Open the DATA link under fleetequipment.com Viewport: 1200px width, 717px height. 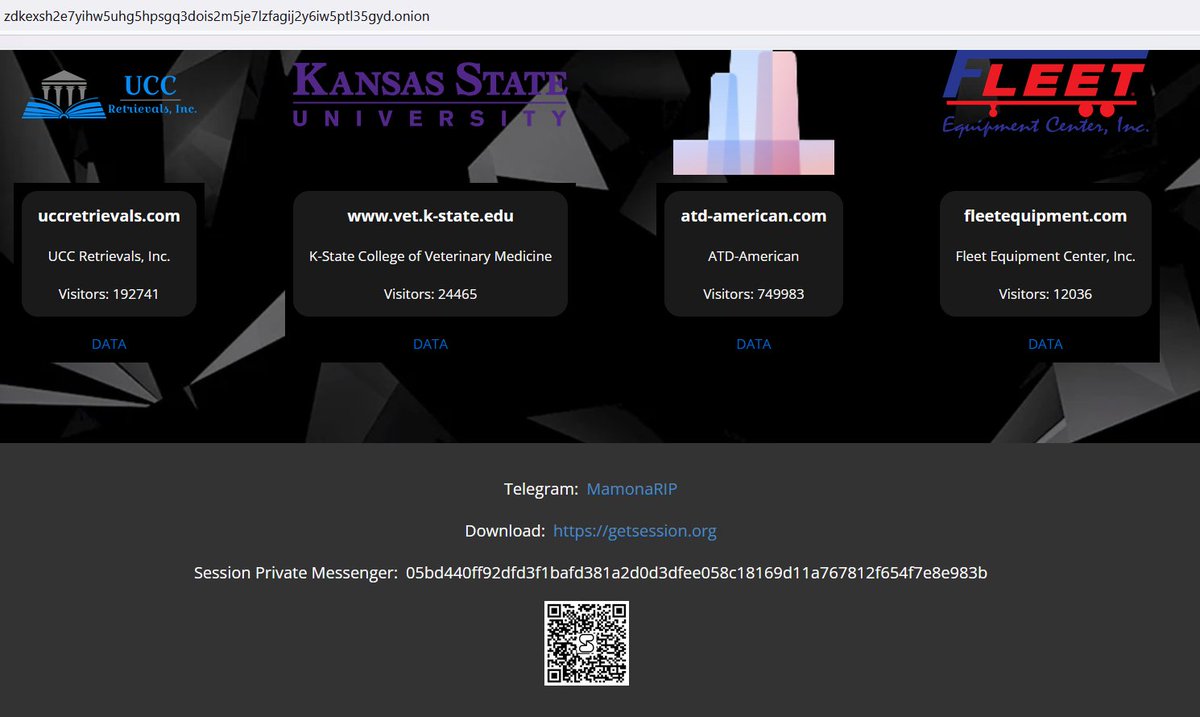click(x=1045, y=344)
